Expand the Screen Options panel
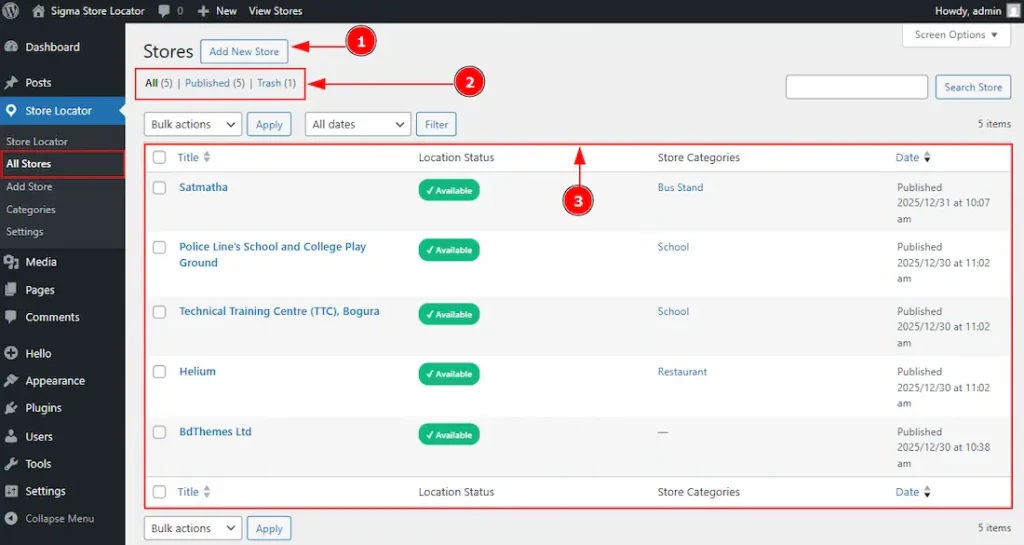Viewport: 1024px width, 545px height. tap(956, 35)
